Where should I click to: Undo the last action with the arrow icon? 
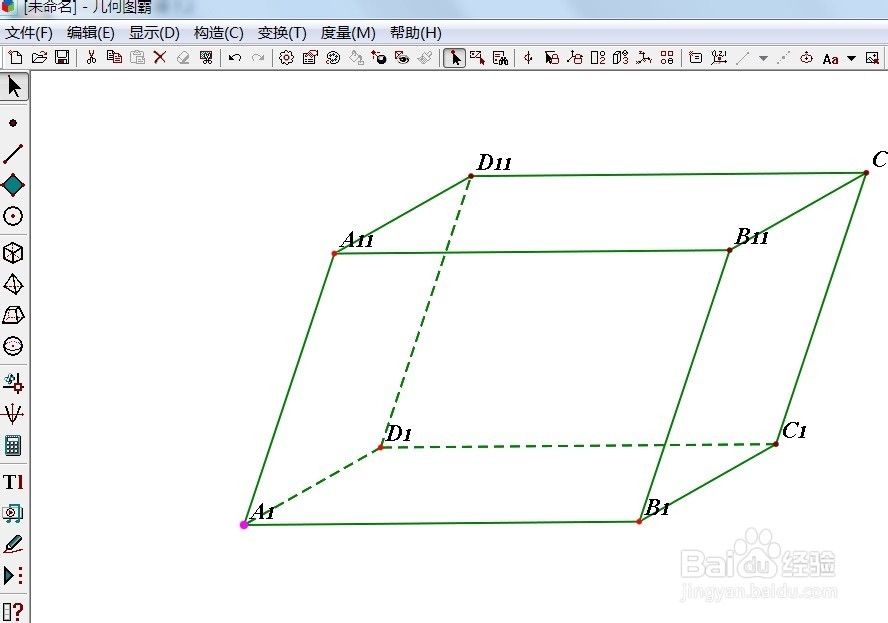tap(235, 57)
